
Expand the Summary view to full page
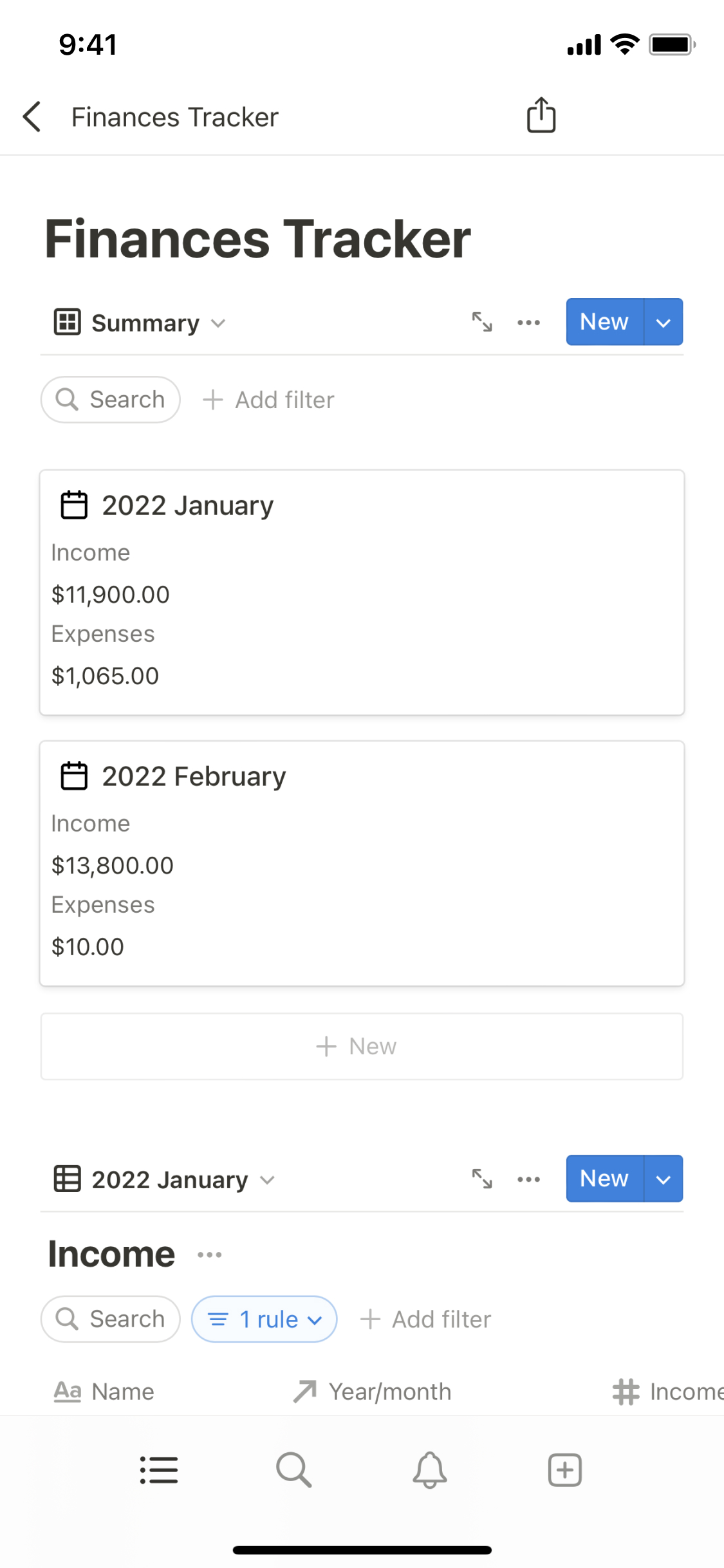coord(482,322)
